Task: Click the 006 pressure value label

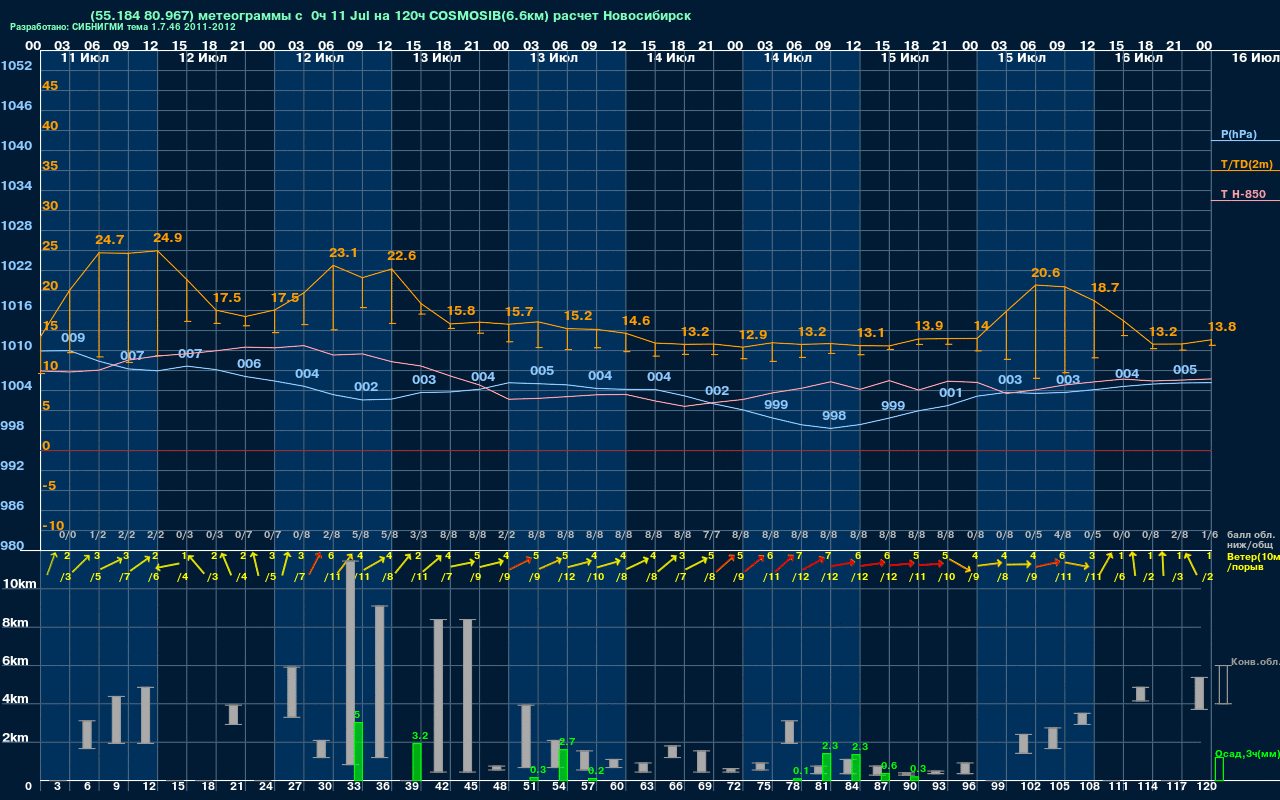Action: pos(249,364)
